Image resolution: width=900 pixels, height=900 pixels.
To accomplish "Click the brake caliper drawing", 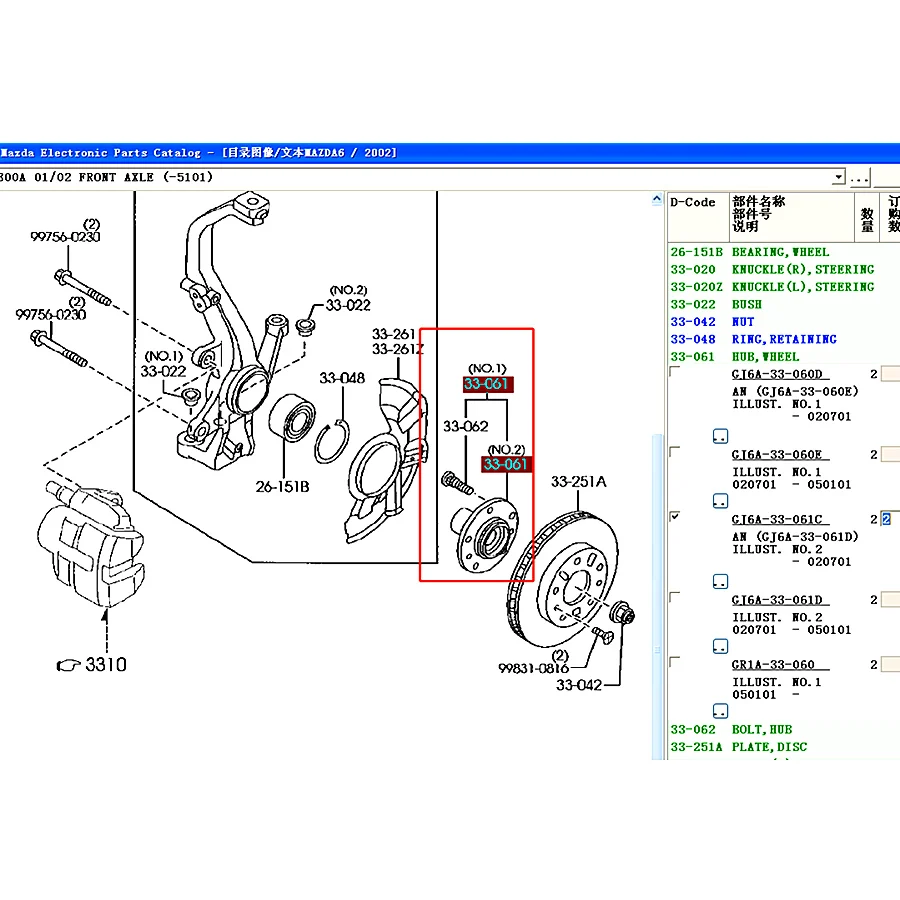I will pyautogui.click(x=92, y=542).
